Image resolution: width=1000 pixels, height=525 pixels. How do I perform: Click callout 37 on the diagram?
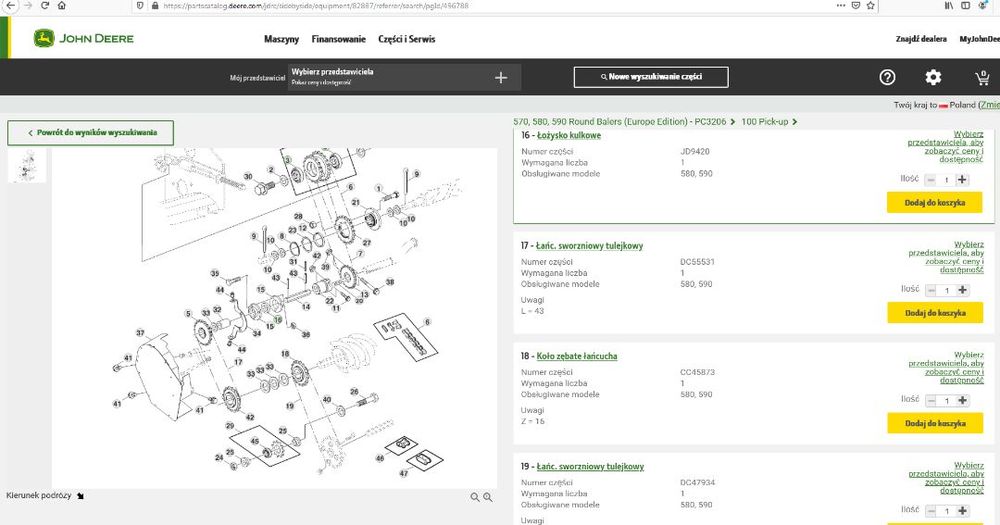coord(140,333)
